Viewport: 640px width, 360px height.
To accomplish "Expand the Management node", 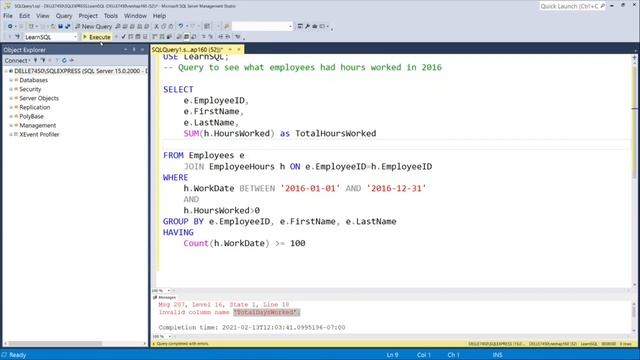I will (11, 125).
